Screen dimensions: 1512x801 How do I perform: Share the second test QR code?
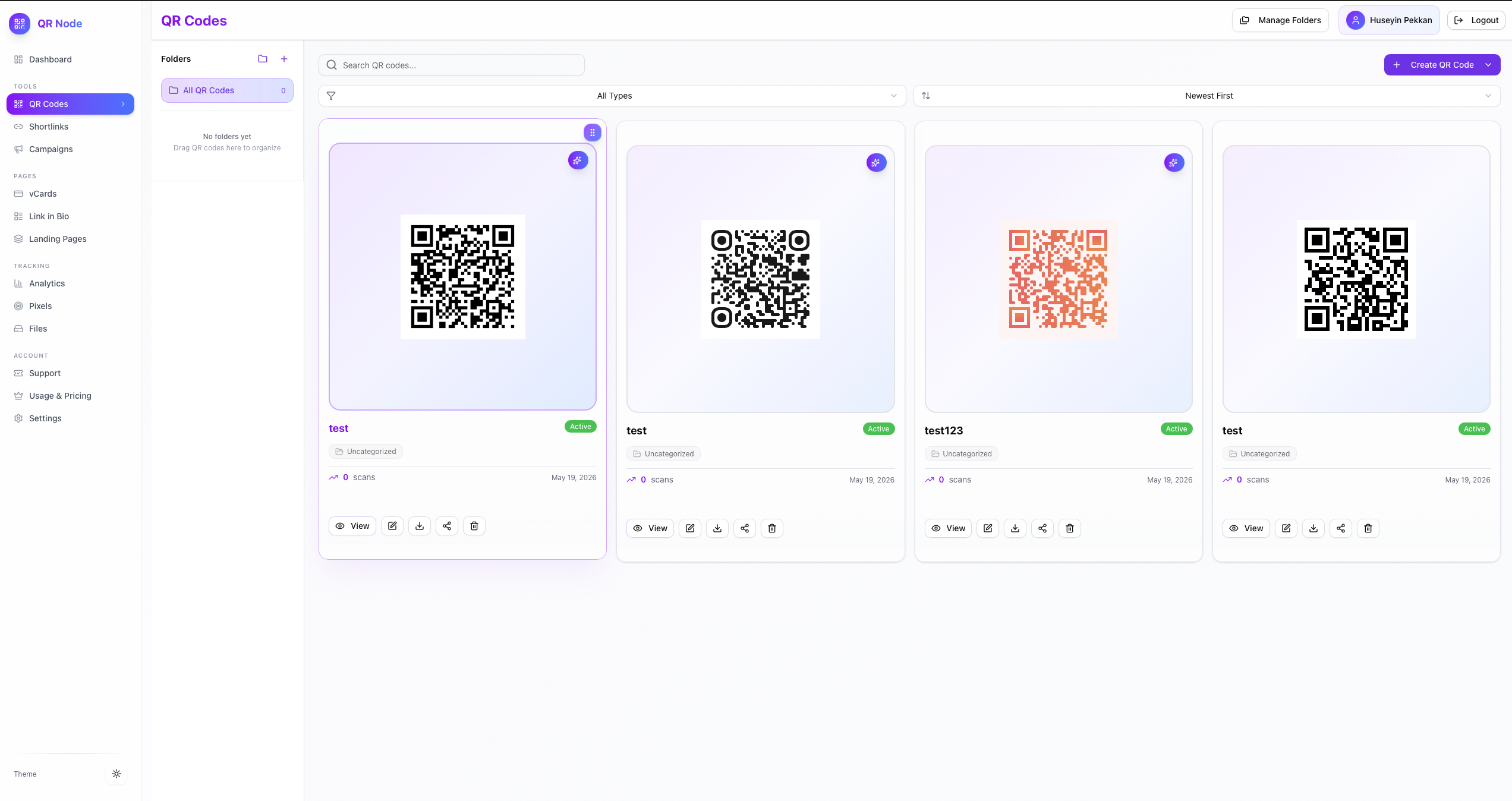[745, 528]
